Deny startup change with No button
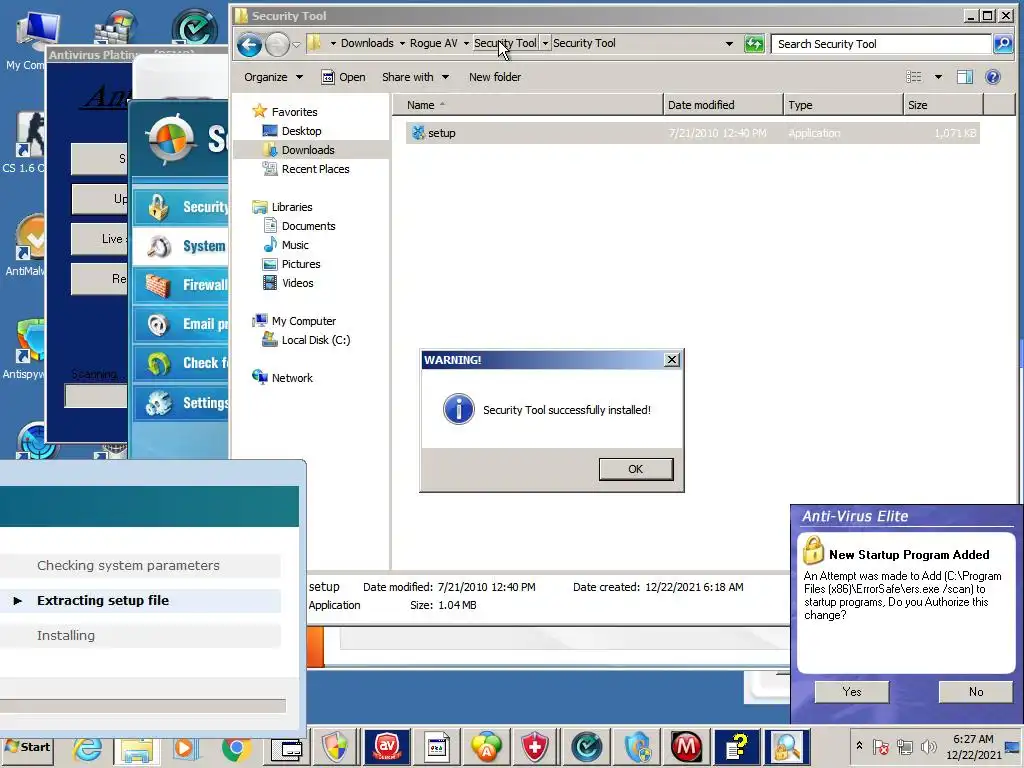 pos(976,692)
